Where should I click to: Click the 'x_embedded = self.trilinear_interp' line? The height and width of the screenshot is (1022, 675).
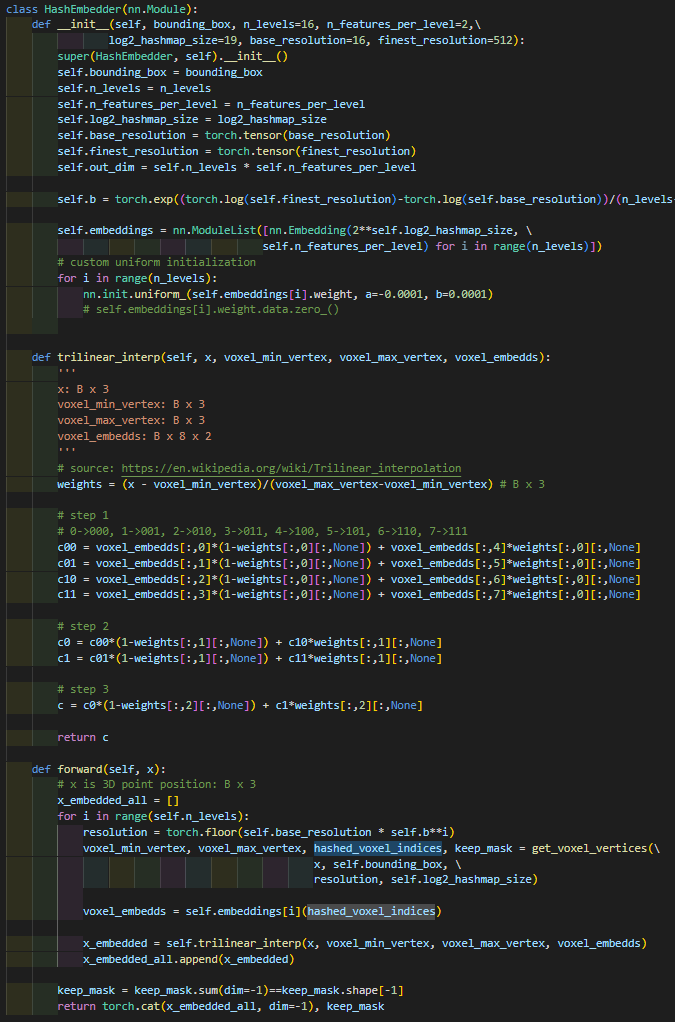(366, 943)
